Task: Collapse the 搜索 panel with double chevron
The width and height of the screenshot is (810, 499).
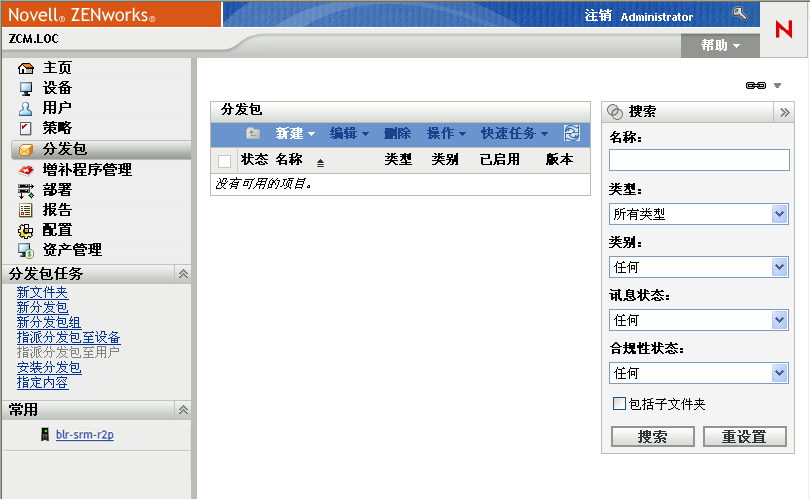Action: 785,112
